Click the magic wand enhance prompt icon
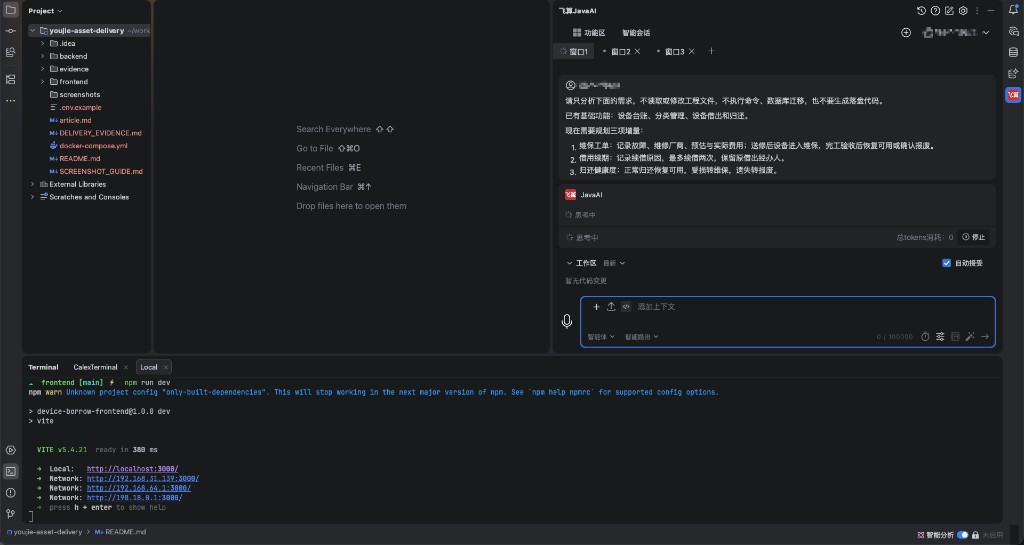This screenshot has height=545, width=1024. coord(970,337)
